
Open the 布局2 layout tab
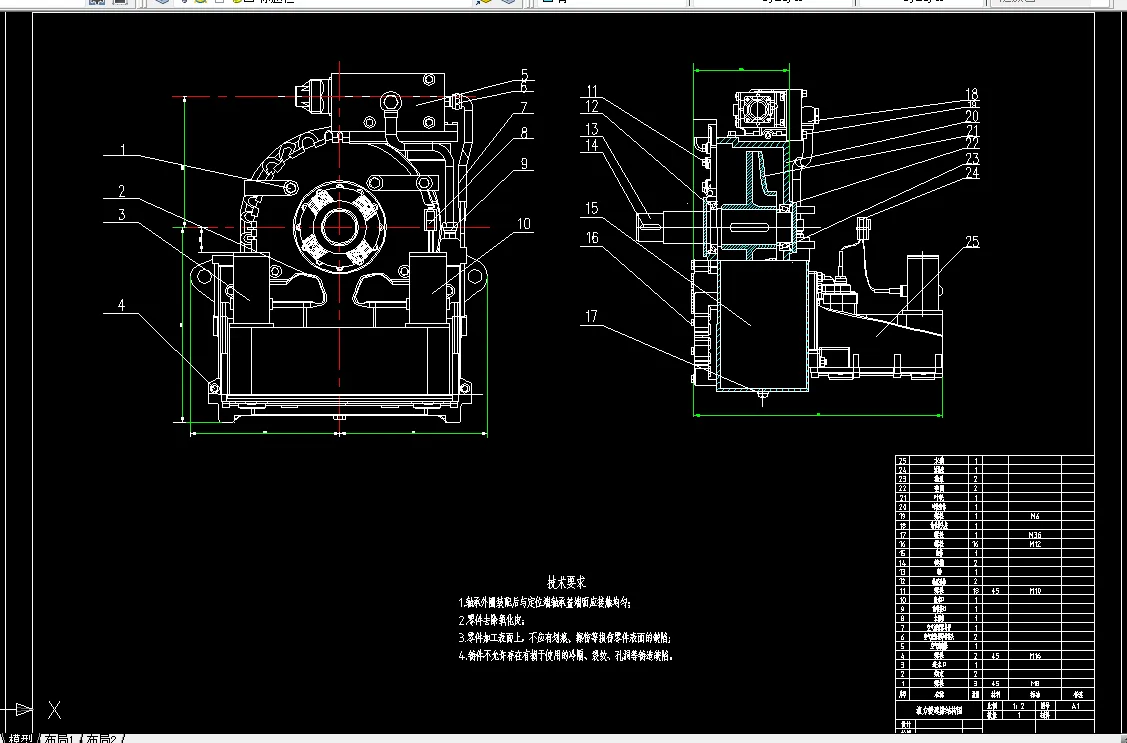coord(102,738)
